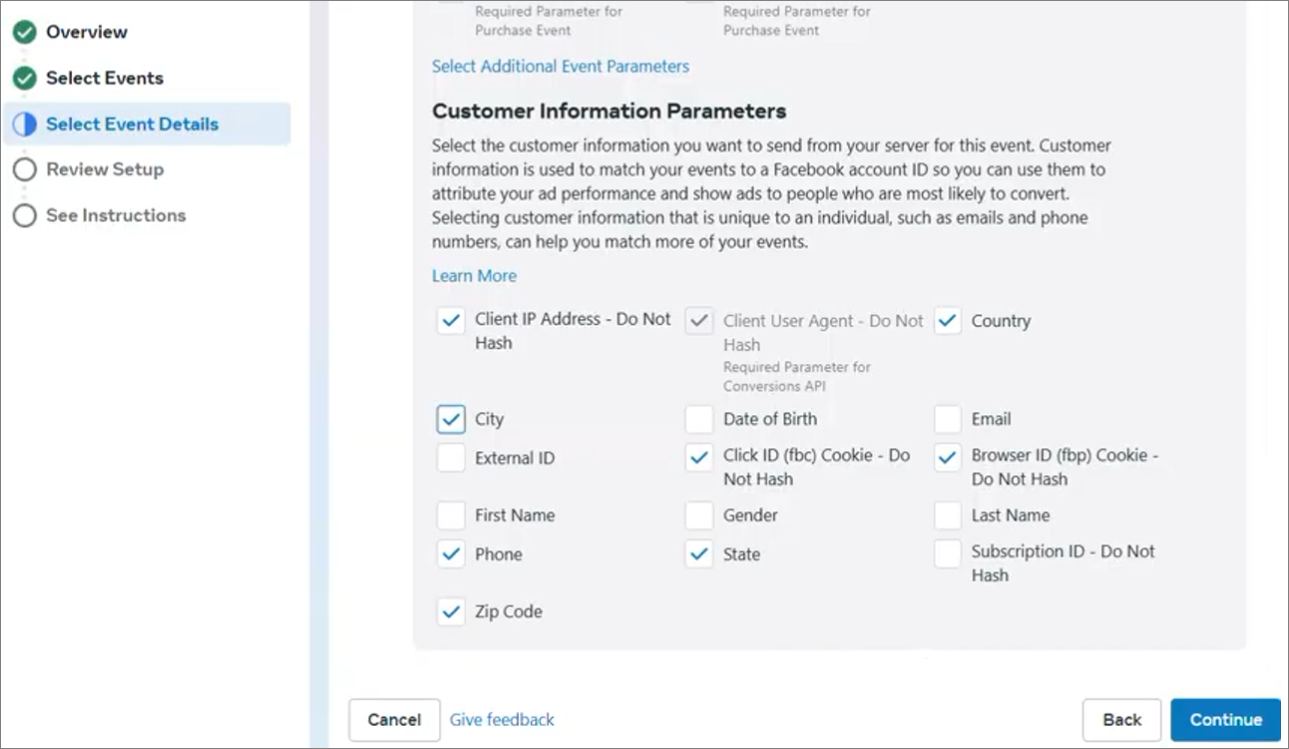The width and height of the screenshot is (1289, 749).
Task: Click the half-filled Select Event Details step icon
Action: [24, 124]
